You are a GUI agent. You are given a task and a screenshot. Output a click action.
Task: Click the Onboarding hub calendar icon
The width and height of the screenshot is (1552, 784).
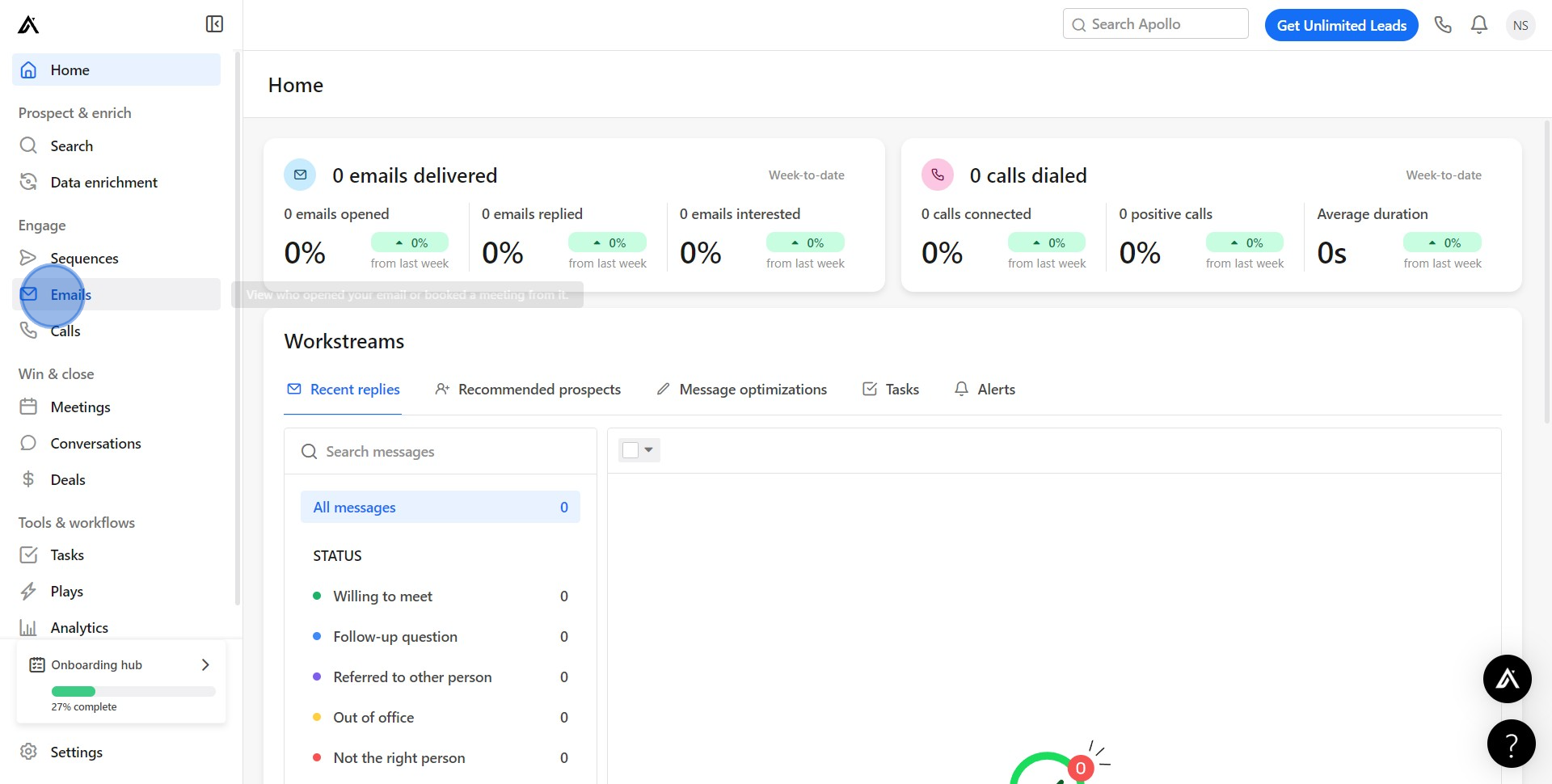pos(37,664)
